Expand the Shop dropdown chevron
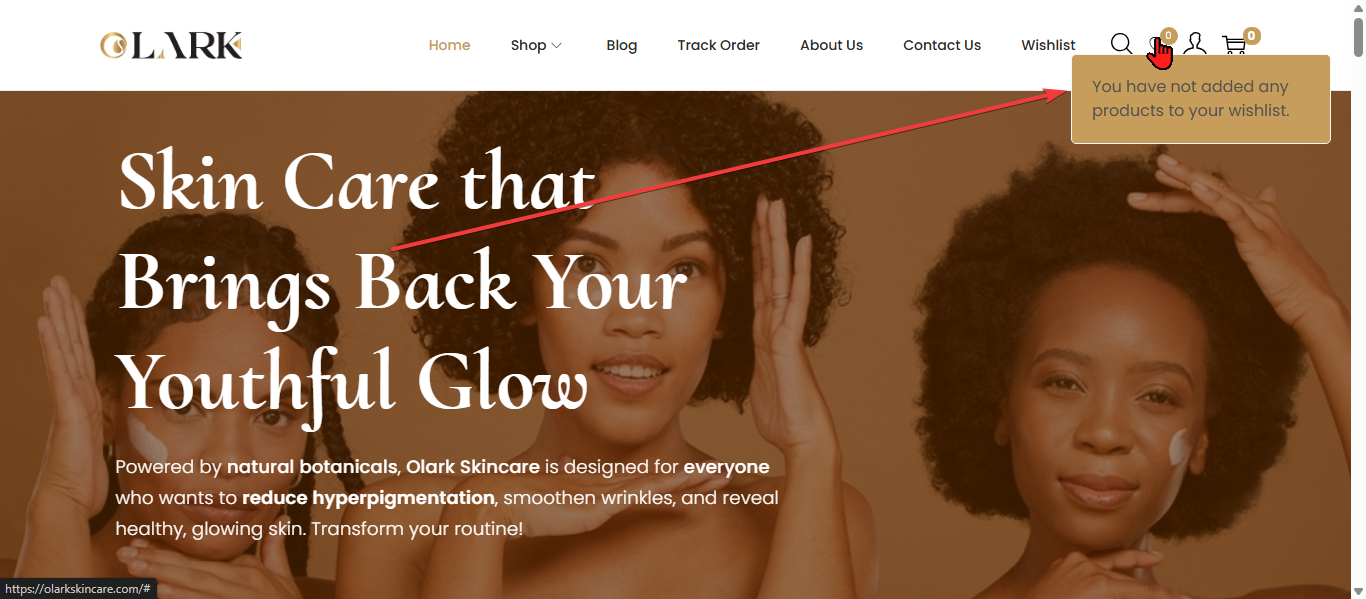 click(x=557, y=45)
